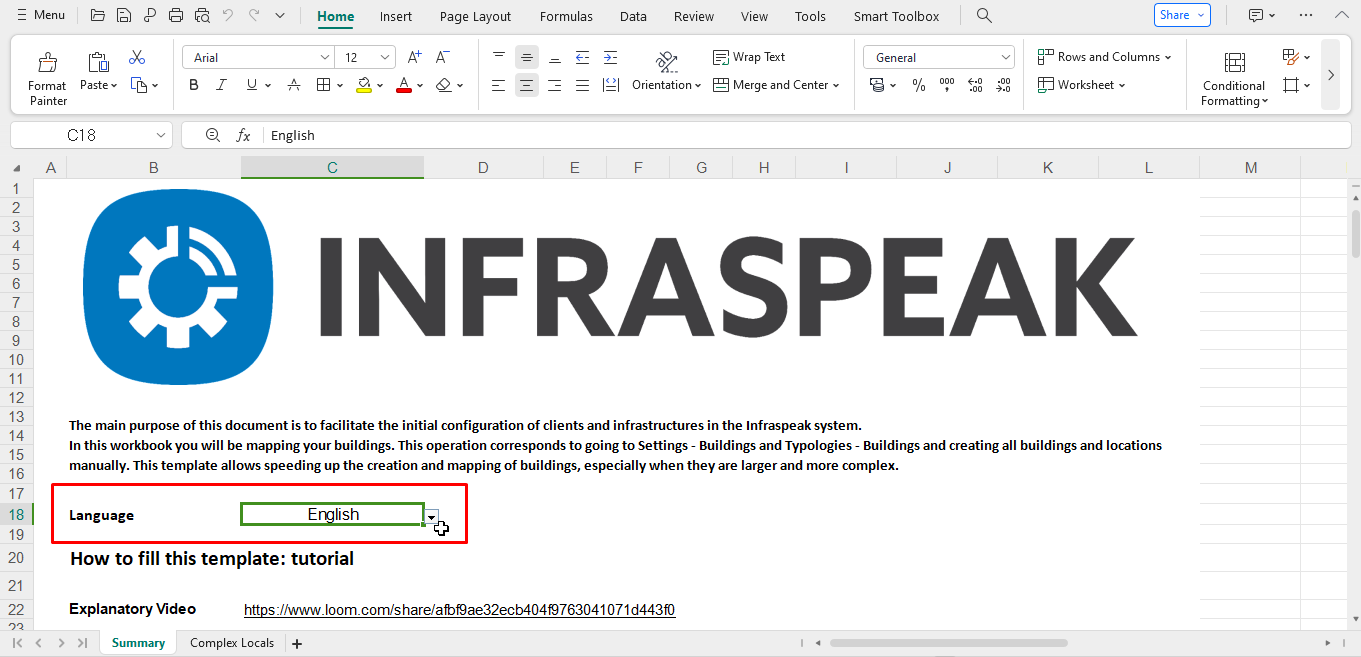This screenshot has height=657, width=1361.
Task: Align text to top
Action: coord(499,57)
